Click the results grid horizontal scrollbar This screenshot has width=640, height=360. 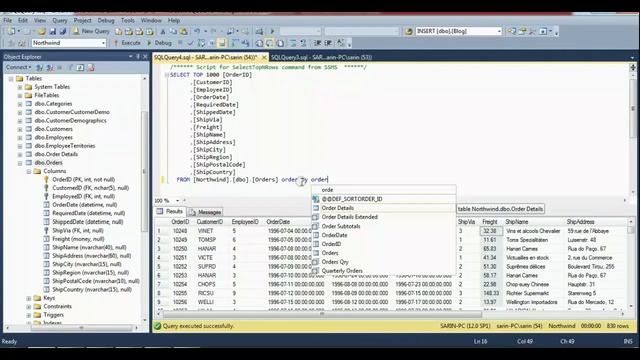[322, 314]
